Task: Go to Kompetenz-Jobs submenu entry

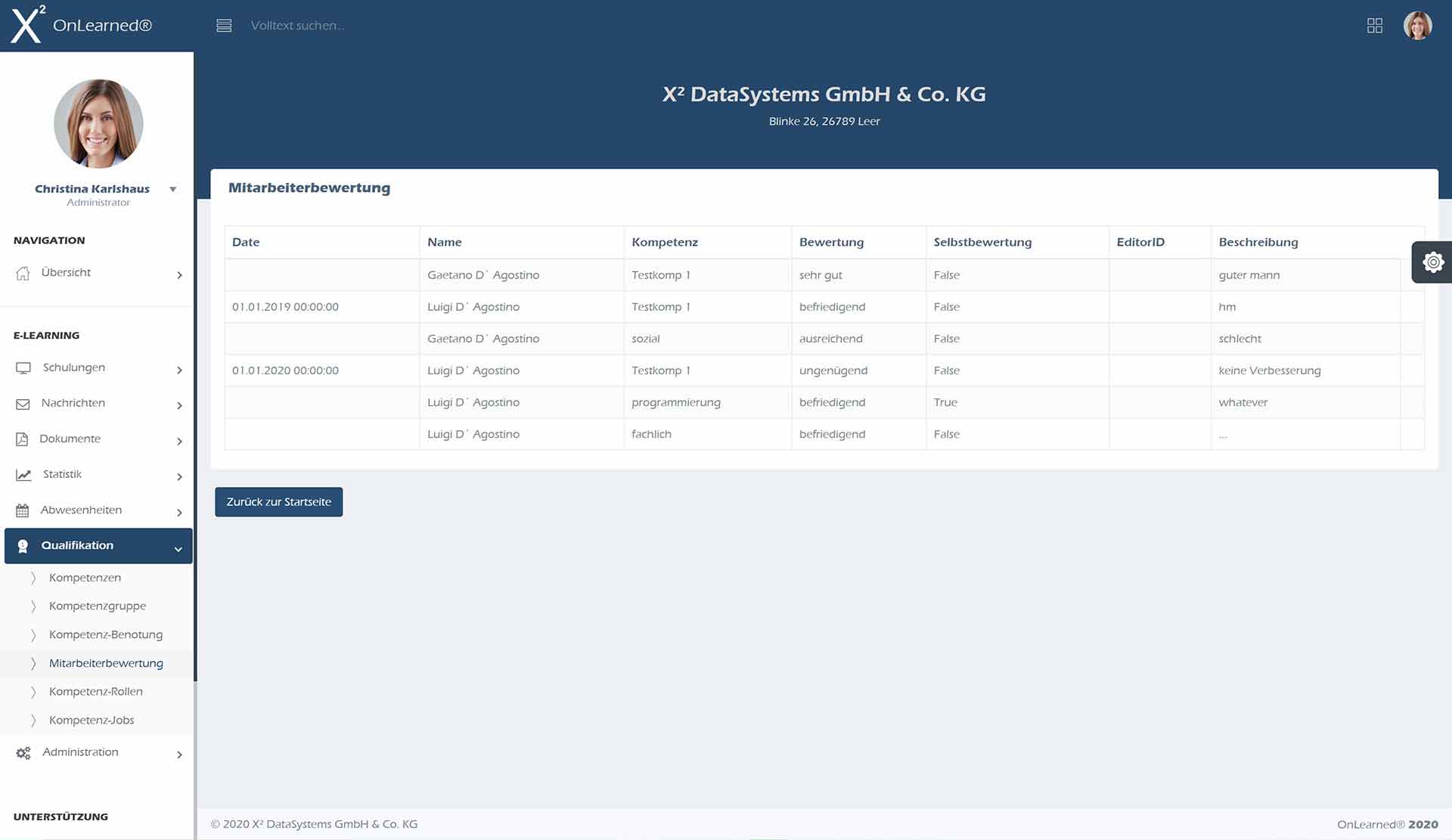Action: (92, 721)
